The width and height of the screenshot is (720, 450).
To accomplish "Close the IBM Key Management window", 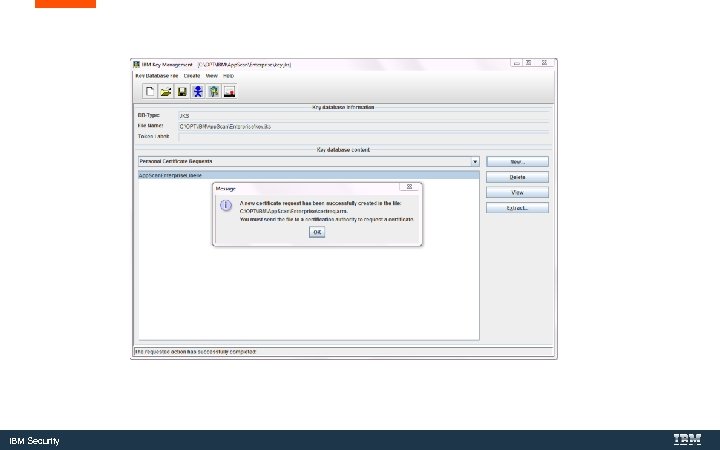I will [545, 63].
